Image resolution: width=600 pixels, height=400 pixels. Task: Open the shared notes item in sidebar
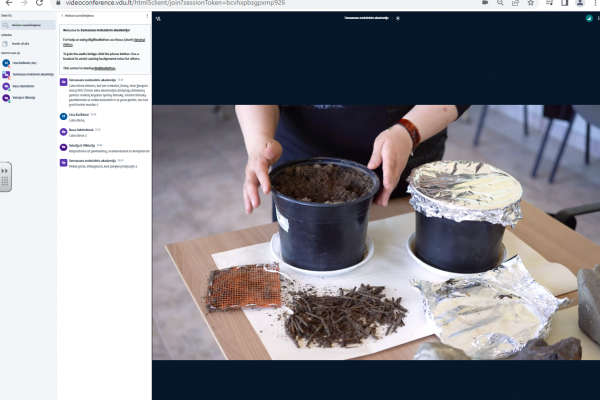pyautogui.click(x=28, y=44)
